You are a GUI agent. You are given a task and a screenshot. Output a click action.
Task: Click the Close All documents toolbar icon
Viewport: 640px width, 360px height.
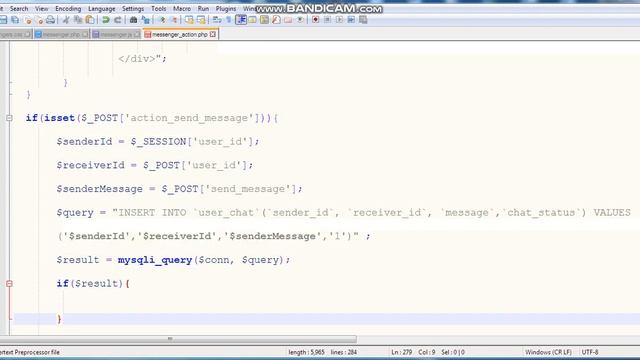tap(39, 20)
